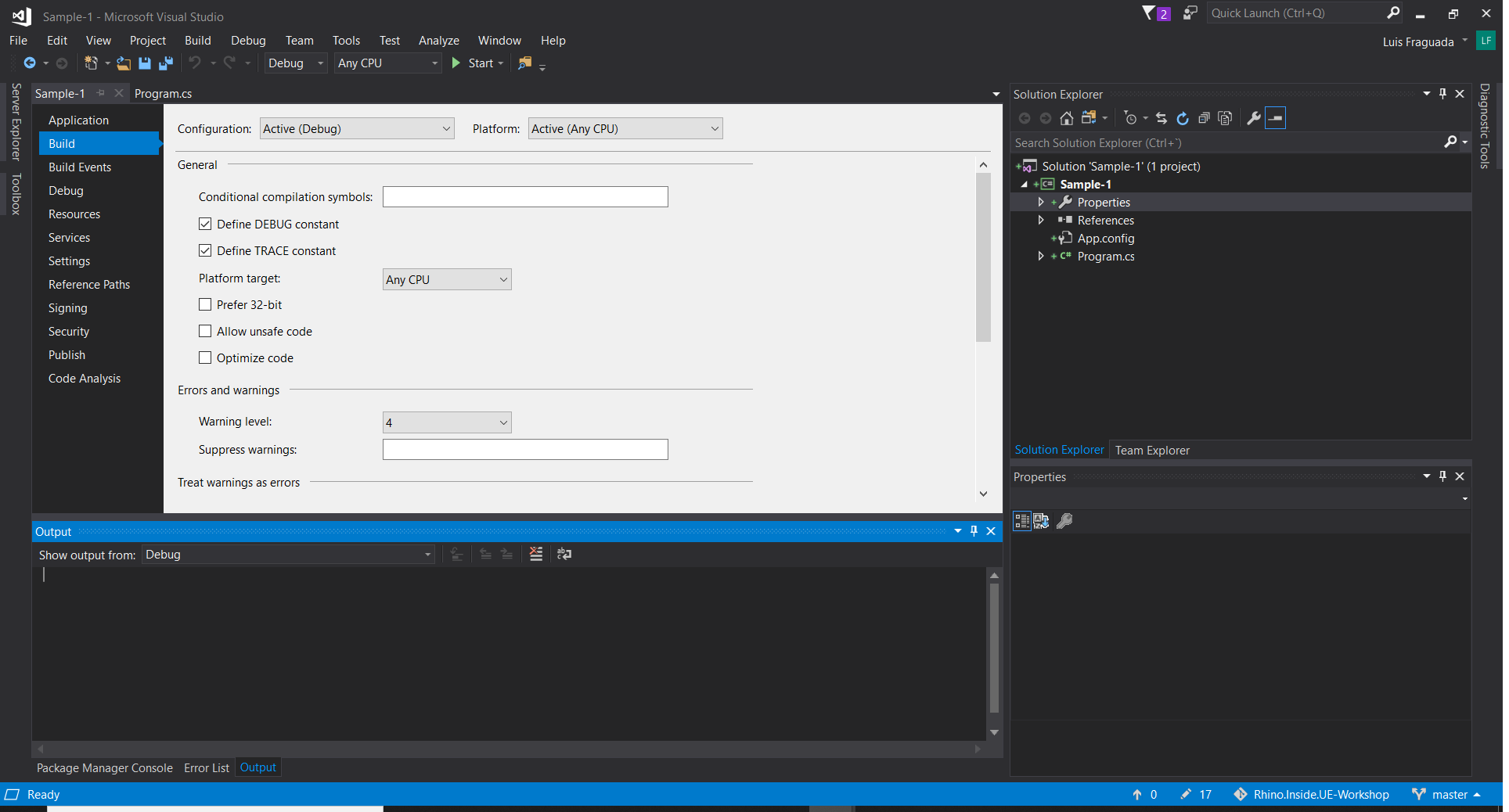Viewport: 1509px width, 812px height.
Task: Click the Open File folder icon
Action: tap(124, 63)
